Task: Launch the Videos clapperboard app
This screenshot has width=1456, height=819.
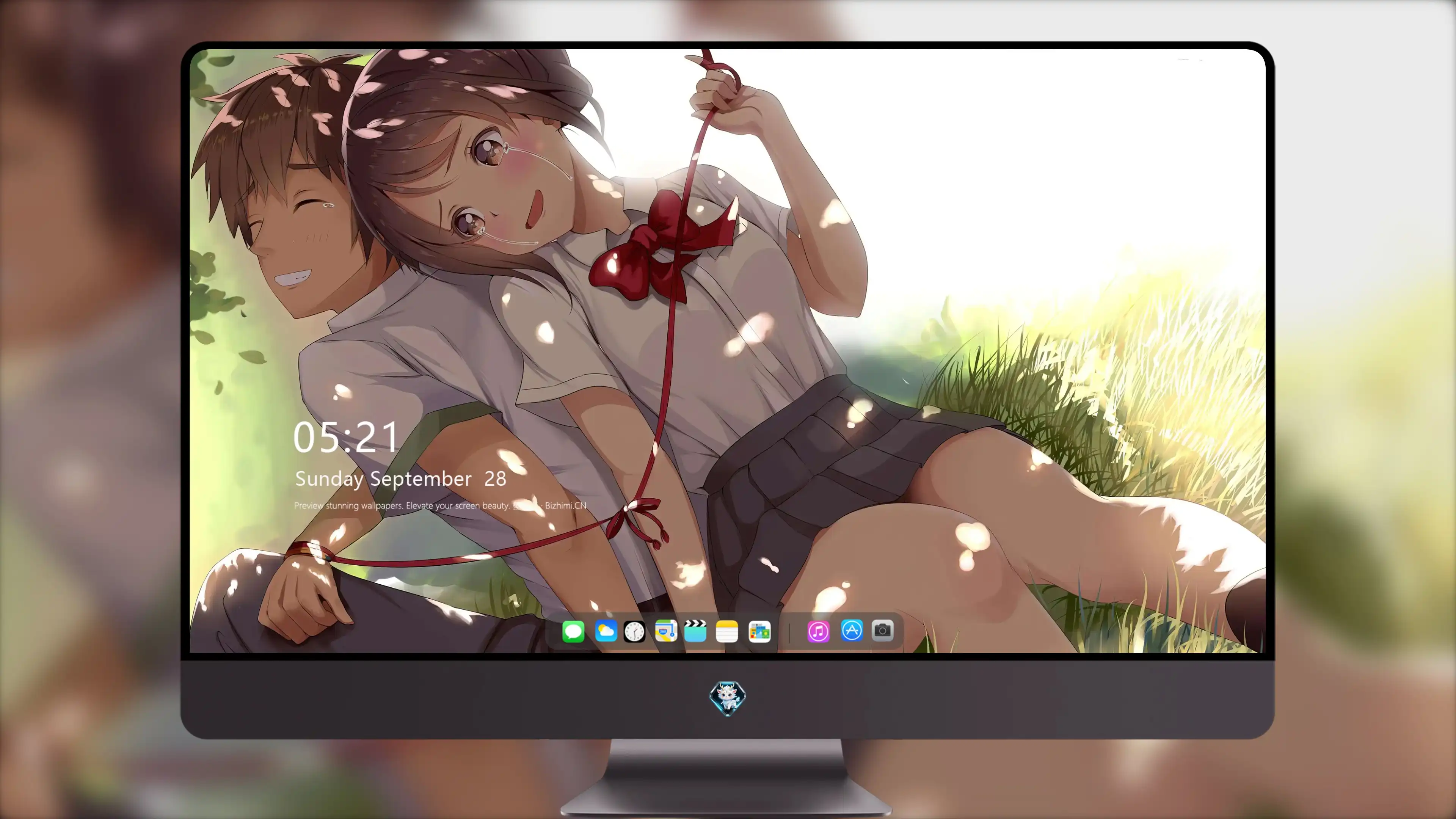Action: 695,631
